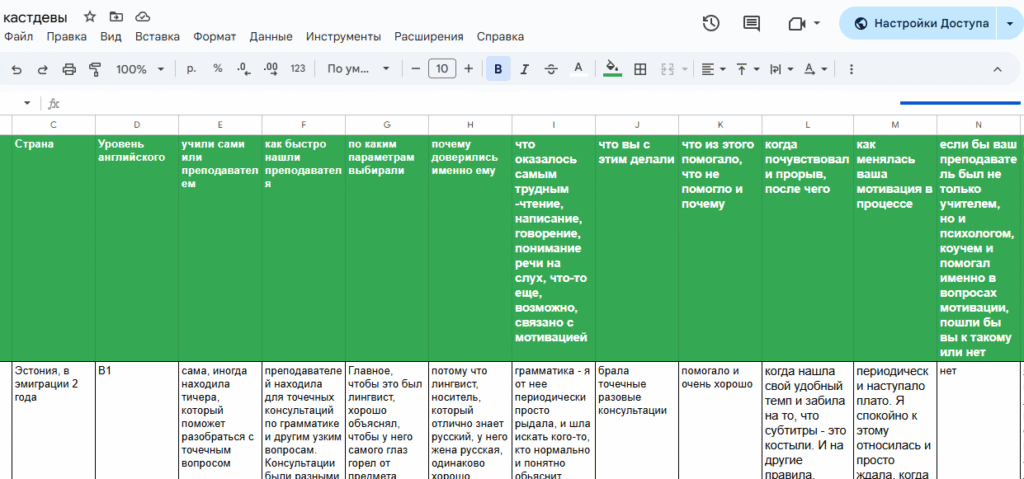
Task: Click the font size field showing 10
Action: pyautogui.click(x=442, y=69)
